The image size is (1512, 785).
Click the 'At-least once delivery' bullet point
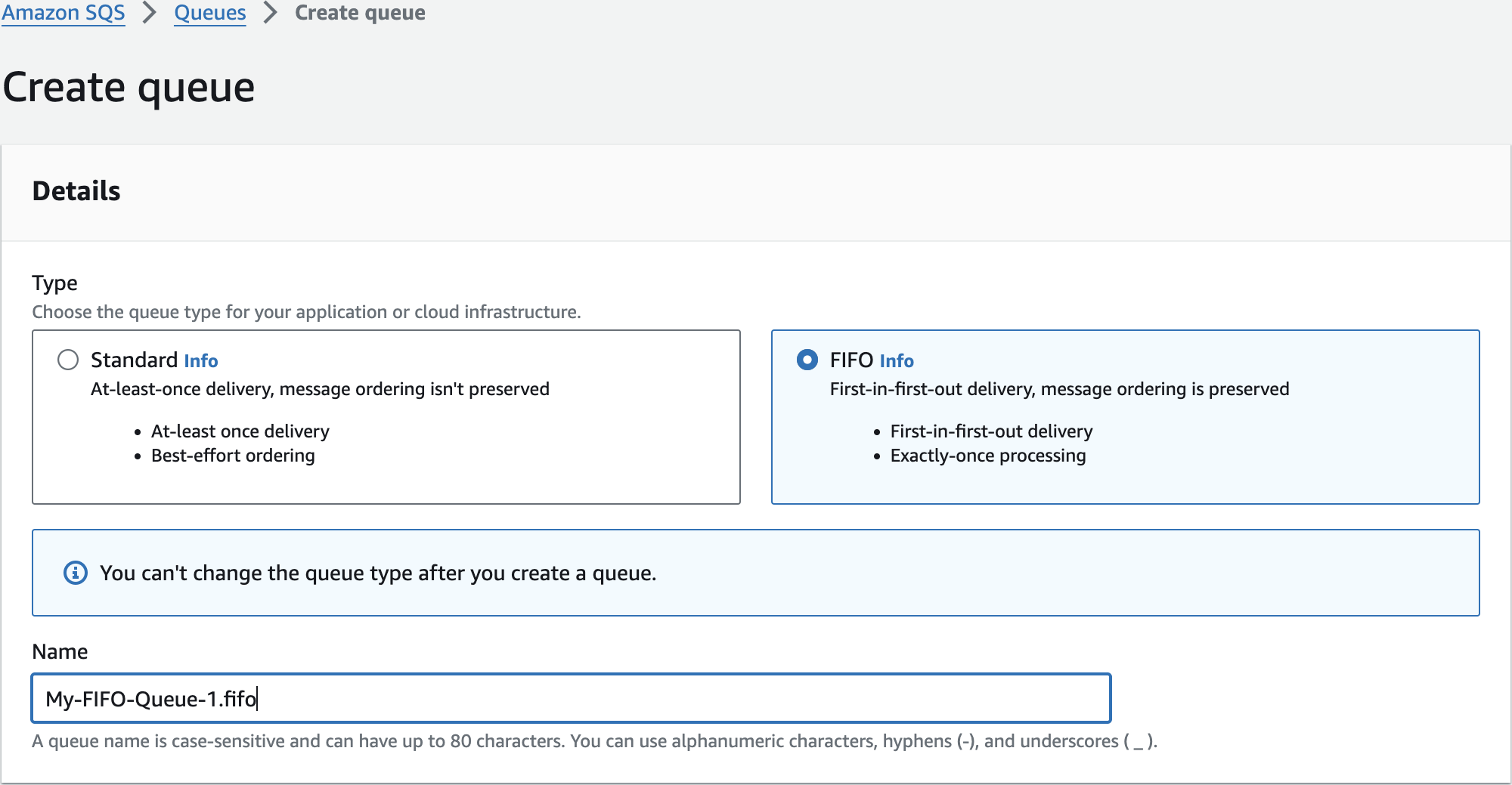(x=240, y=431)
